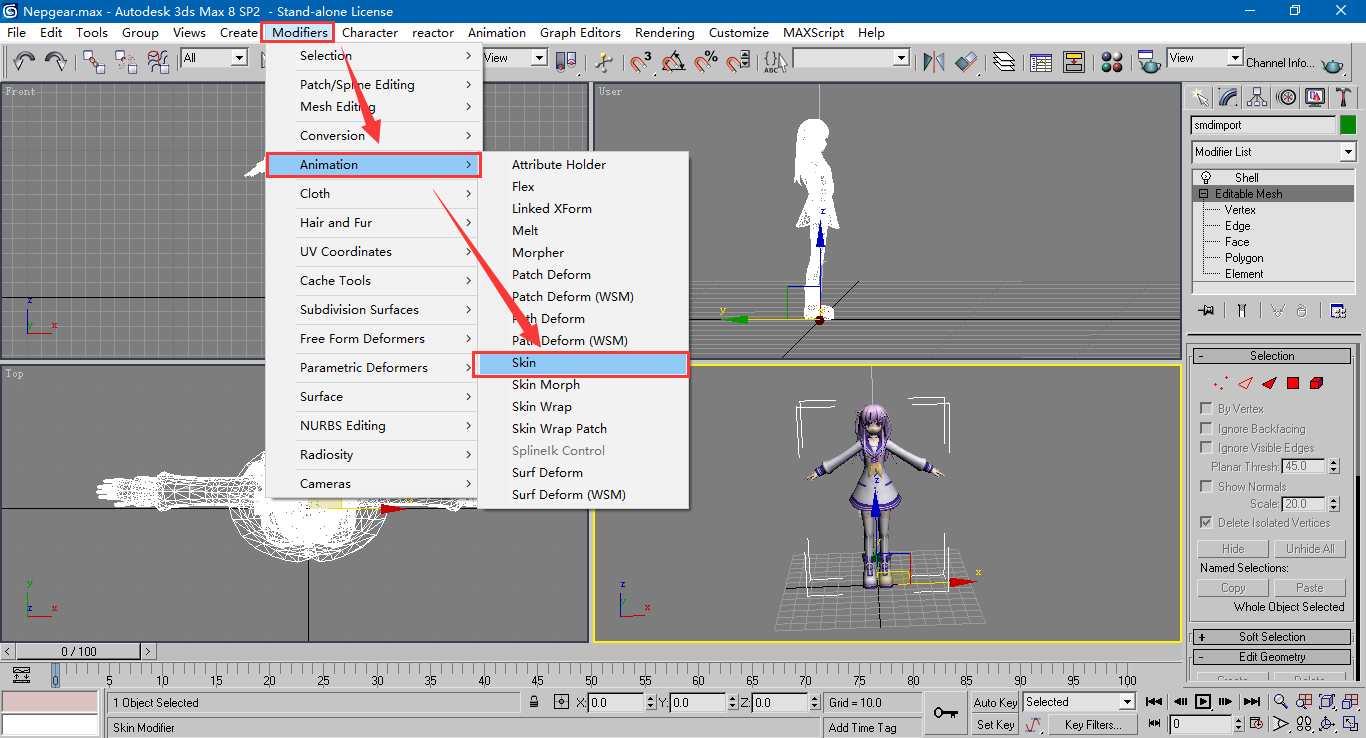The image size is (1366, 738).
Task: Toggle the Auto Key button
Action: 995,702
